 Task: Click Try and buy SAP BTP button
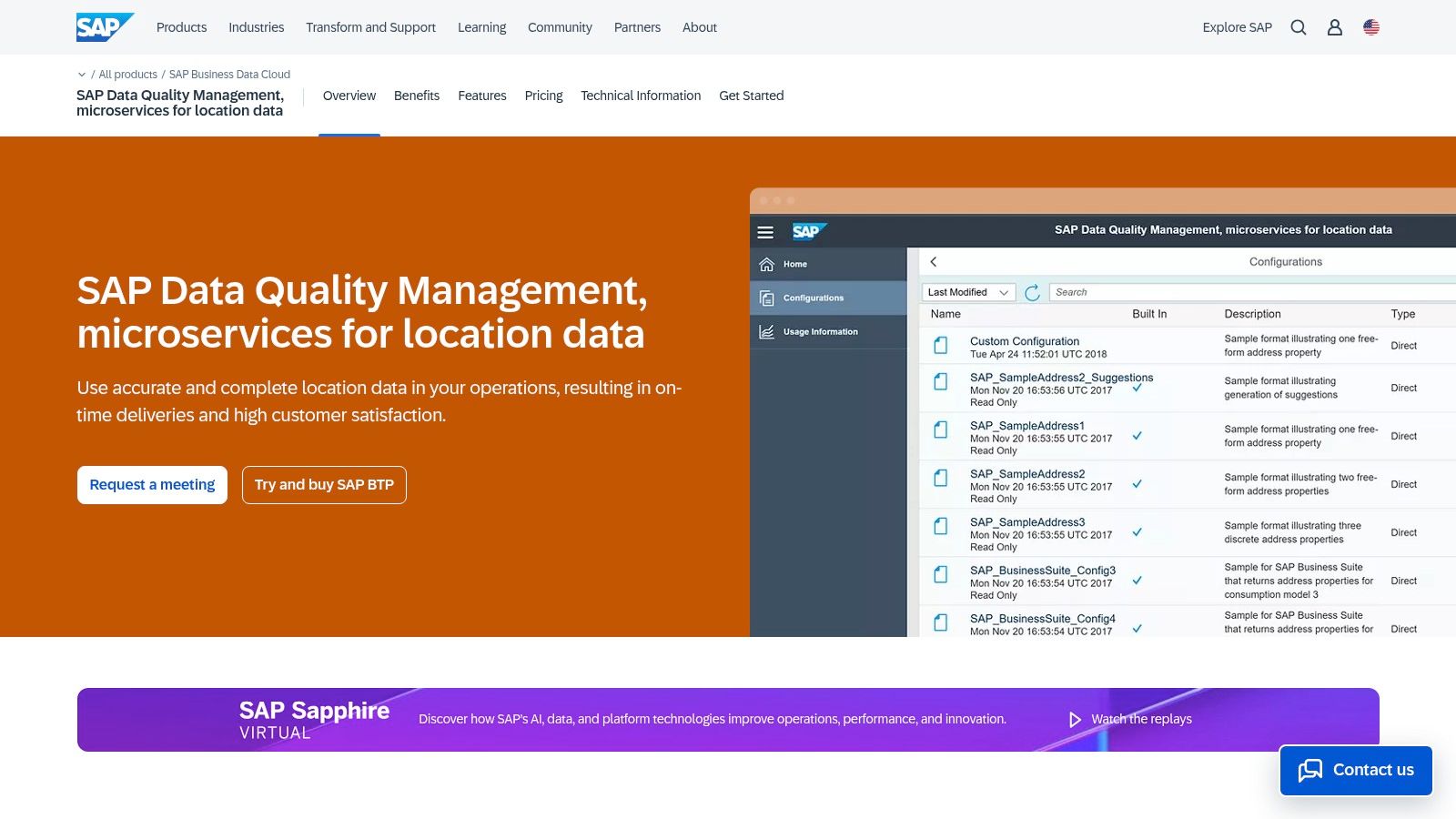[x=324, y=485]
